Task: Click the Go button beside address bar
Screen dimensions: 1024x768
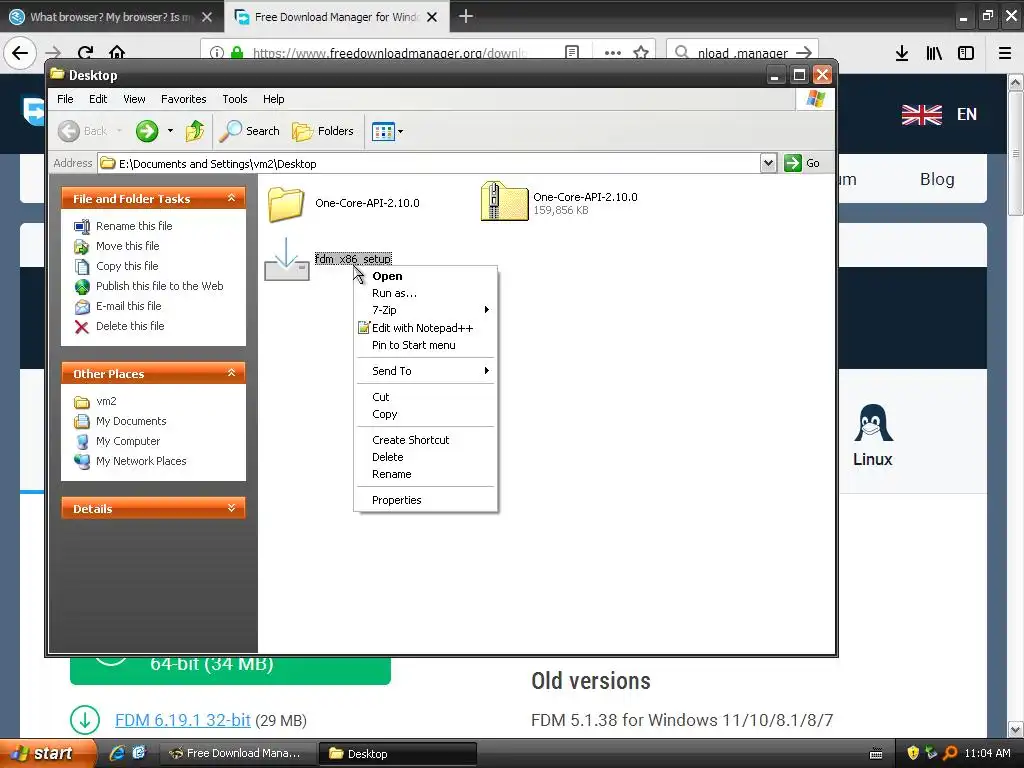Action: 802,163
